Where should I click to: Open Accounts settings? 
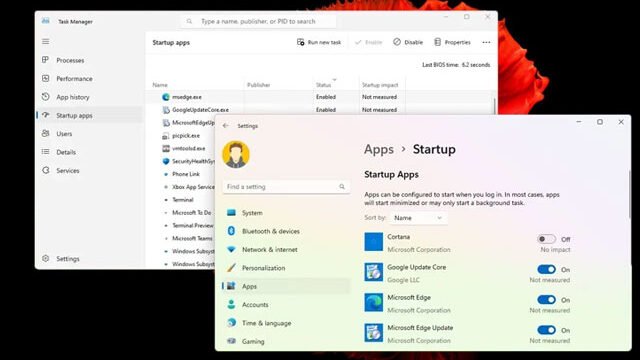pos(286,305)
